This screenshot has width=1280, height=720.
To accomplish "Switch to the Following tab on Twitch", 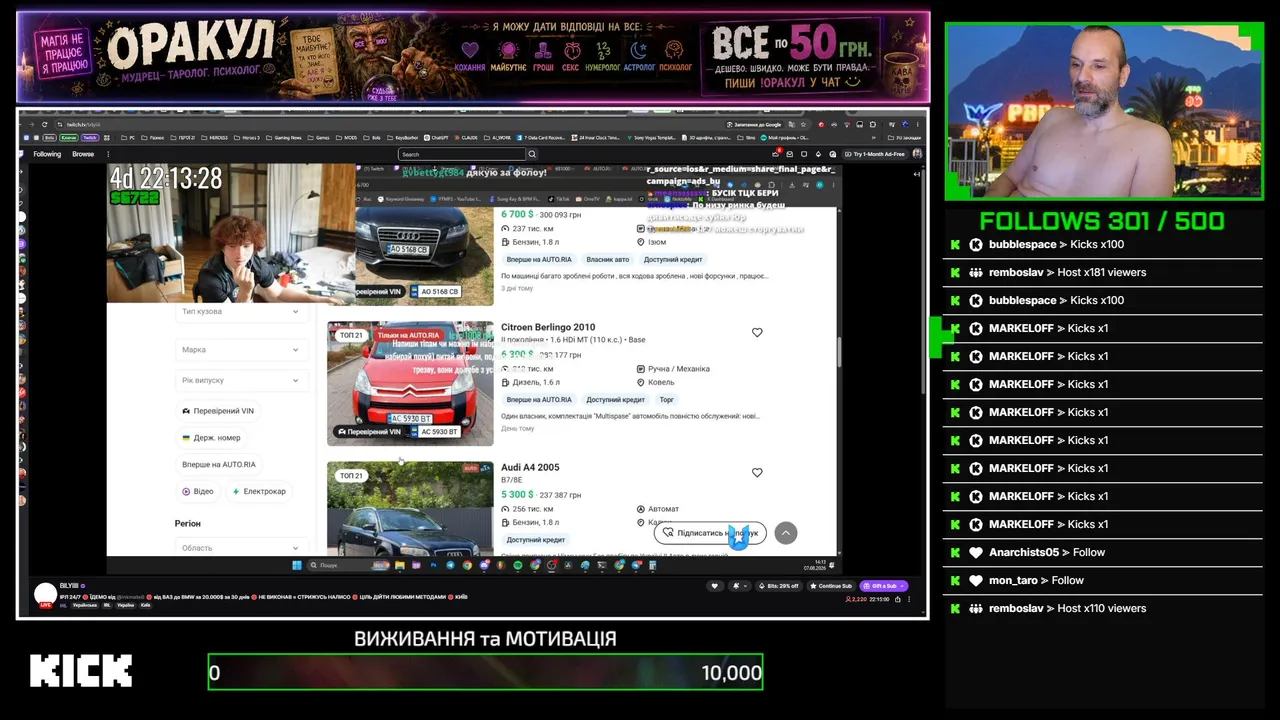I will point(47,154).
